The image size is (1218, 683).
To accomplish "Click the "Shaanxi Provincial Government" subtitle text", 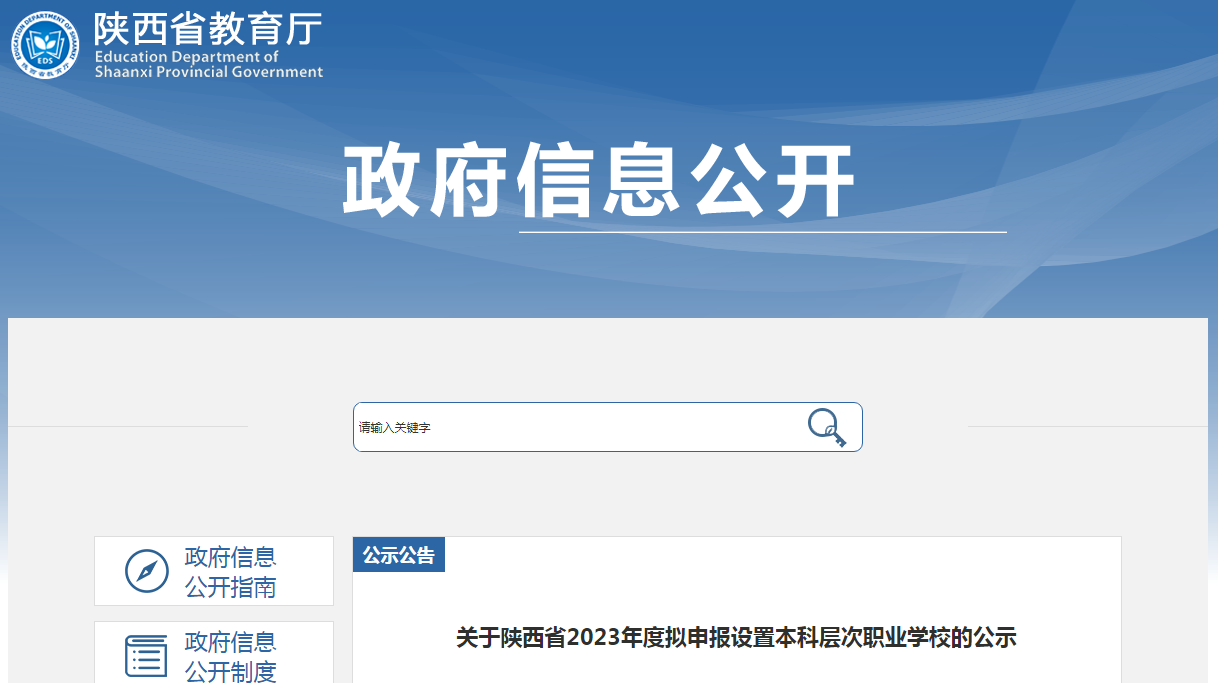I will click(208, 72).
